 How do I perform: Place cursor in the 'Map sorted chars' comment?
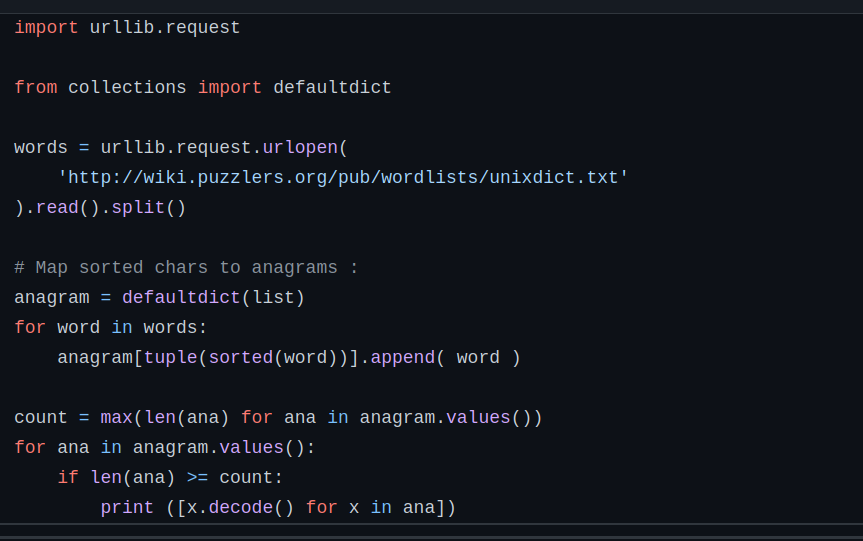[186, 268]
